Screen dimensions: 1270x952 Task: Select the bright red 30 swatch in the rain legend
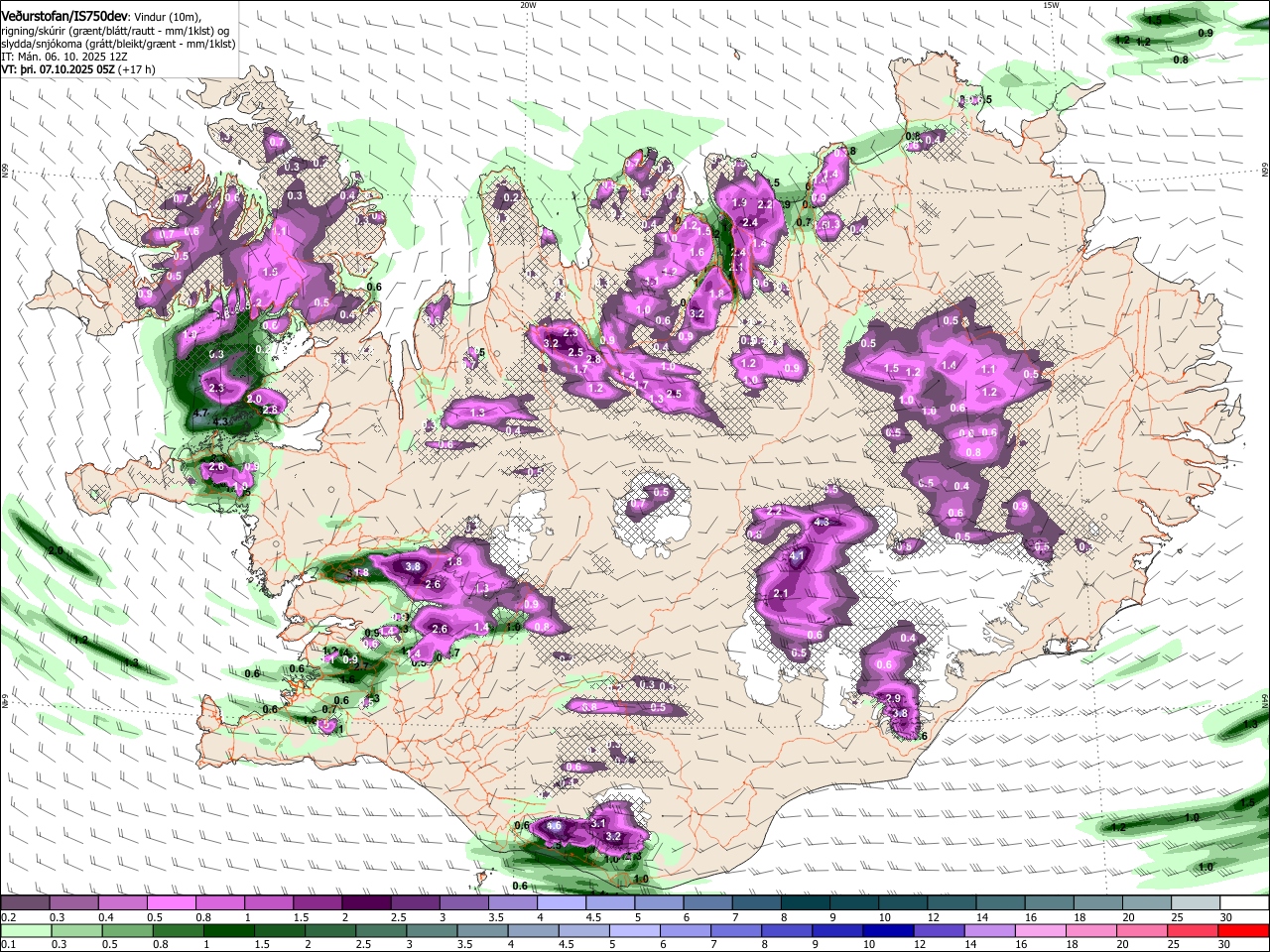pos(1244,931)
